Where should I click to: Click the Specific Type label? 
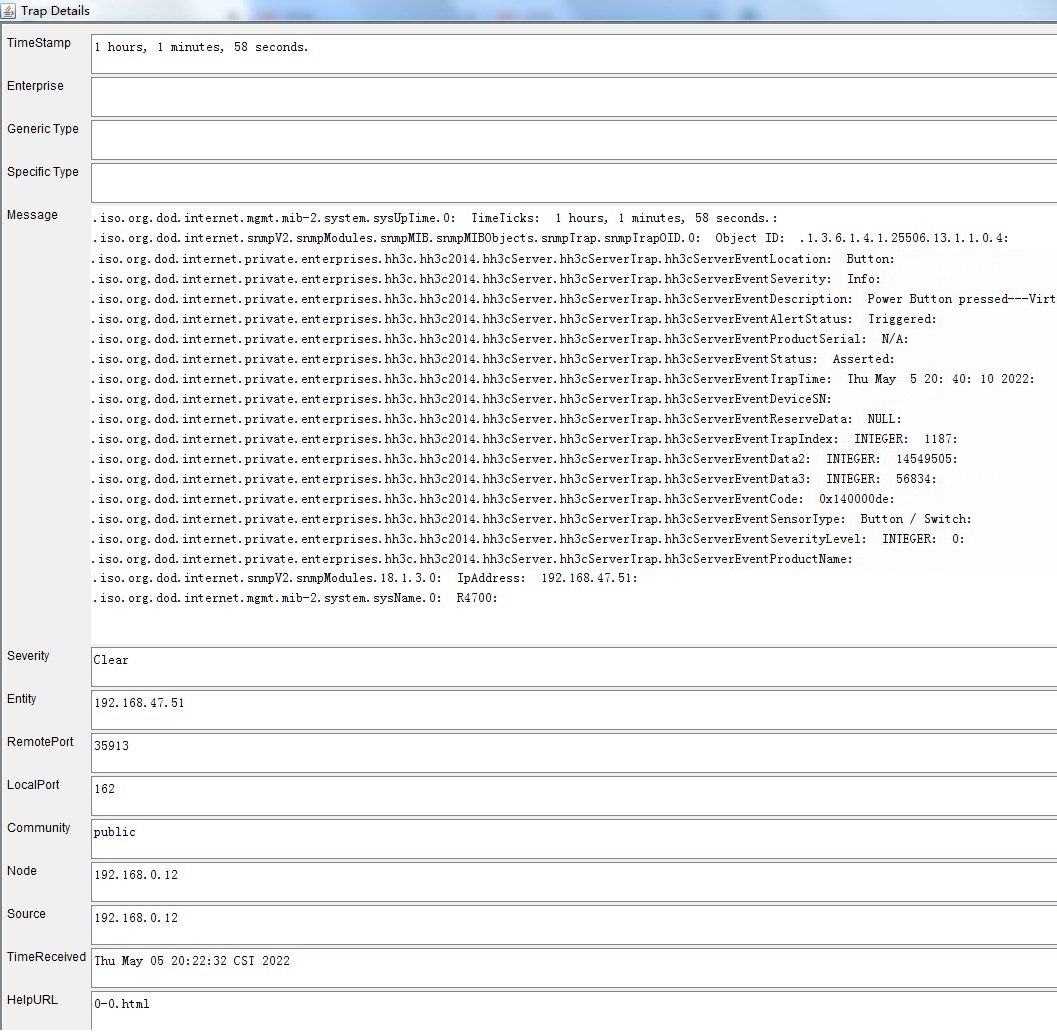coord(42,172)
